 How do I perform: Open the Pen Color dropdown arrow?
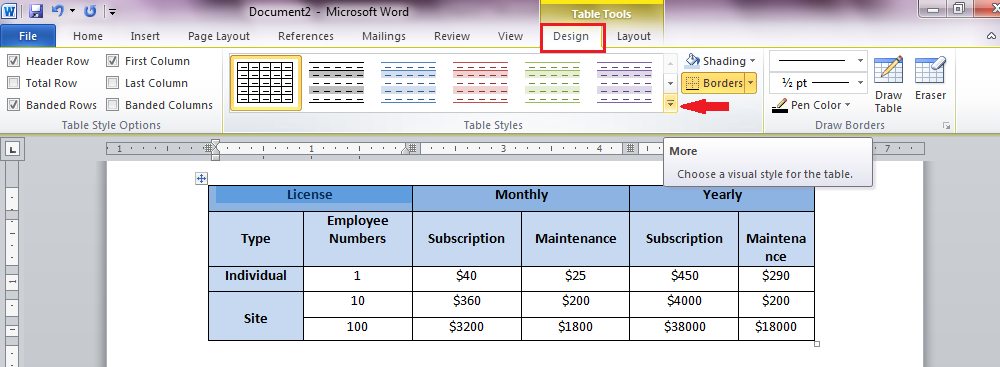(x=847, y=105)
